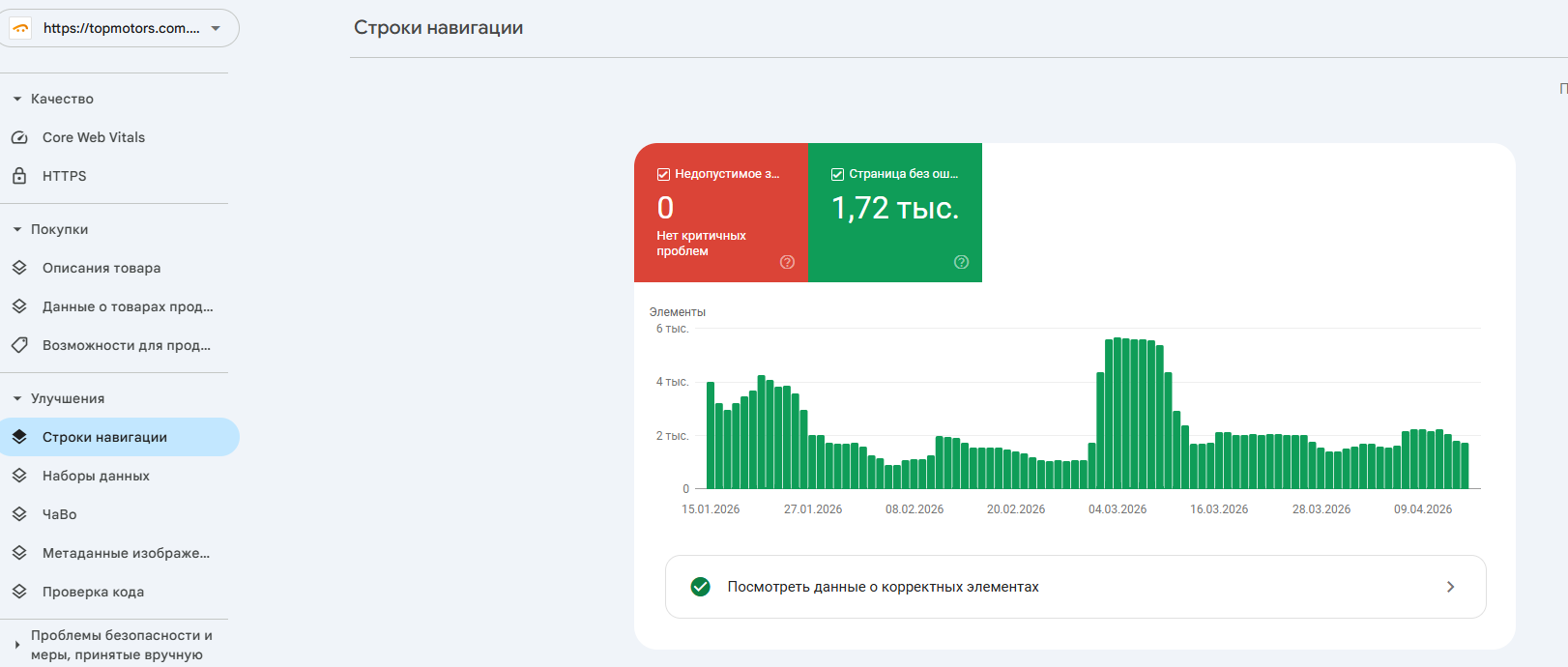Image resolution: width=1568 pixels, height=667 pixels.
Task: Click the site favicon in property selector
Action: (x=20, y=28)
